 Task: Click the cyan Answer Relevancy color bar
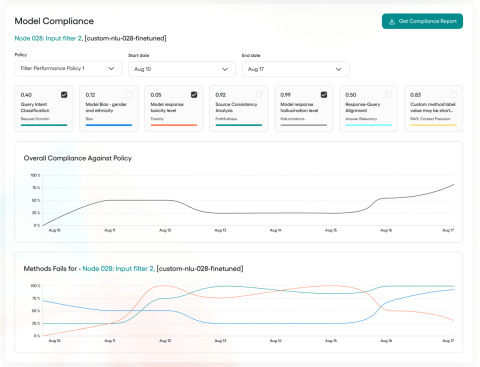pos(369,125)
